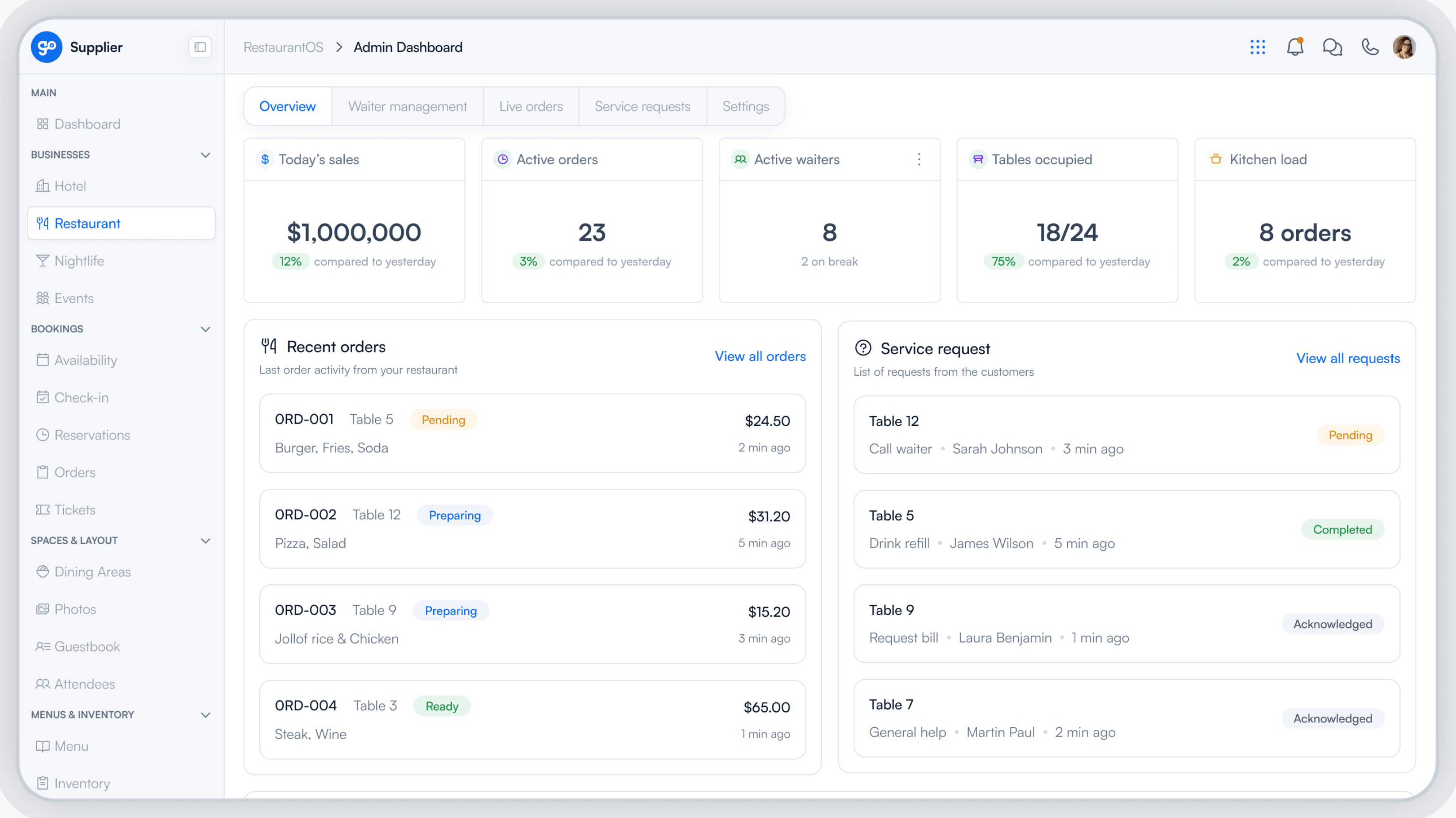Open the Service requests tab
Image resolution: width=1456 pixels, height=818 pixels.
click(643, 106)
